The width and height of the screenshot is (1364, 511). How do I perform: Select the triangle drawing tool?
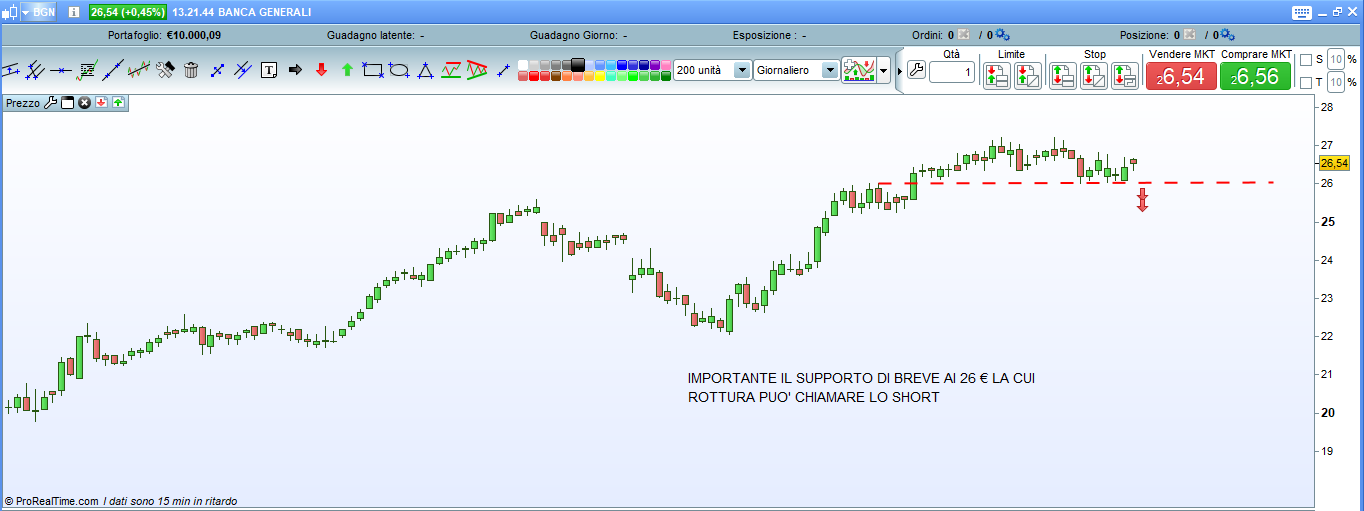(x=425, y=70)
